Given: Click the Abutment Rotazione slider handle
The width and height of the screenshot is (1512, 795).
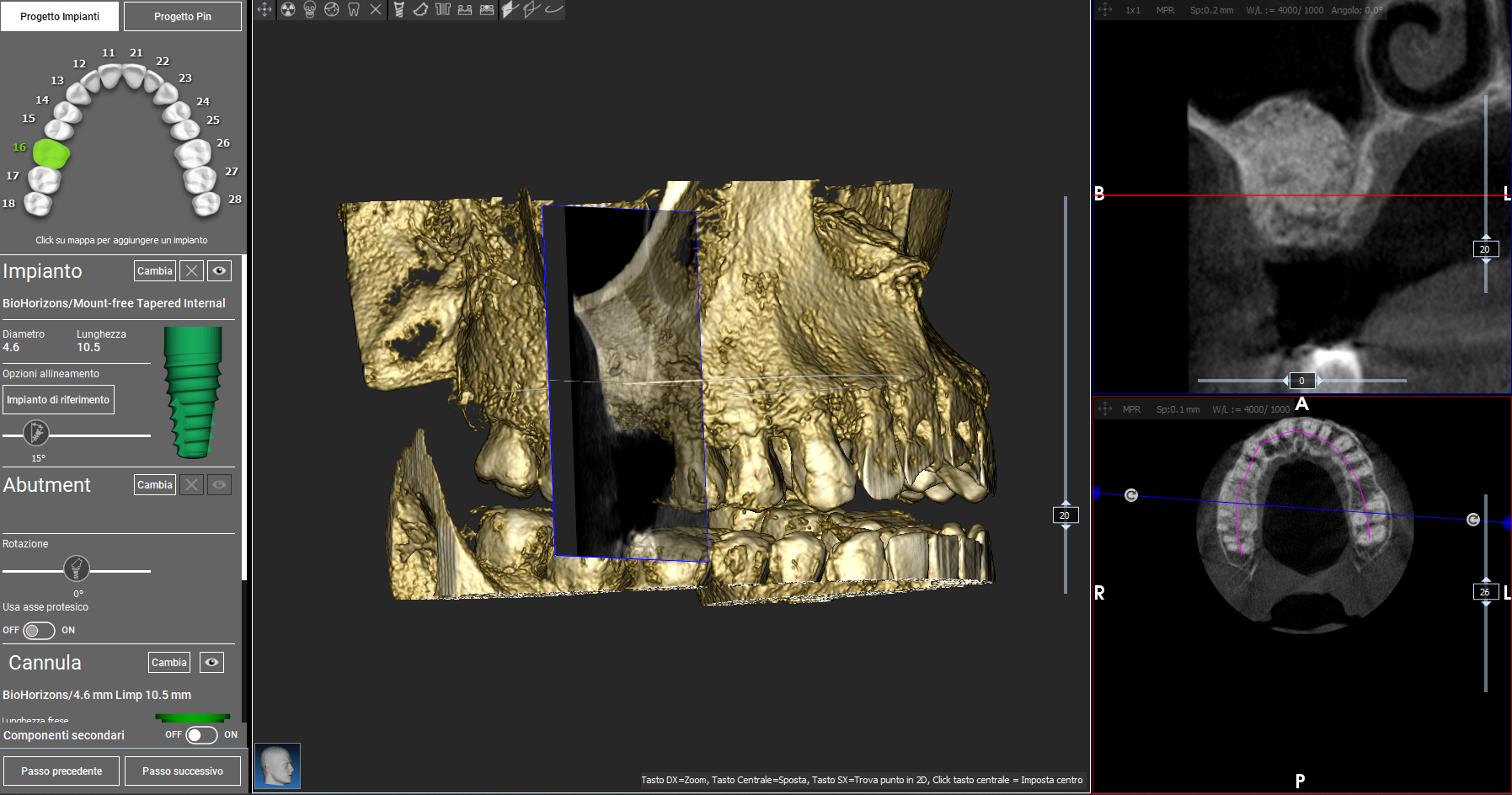Looking at the screenshot, I should click(x=77, y=569).
